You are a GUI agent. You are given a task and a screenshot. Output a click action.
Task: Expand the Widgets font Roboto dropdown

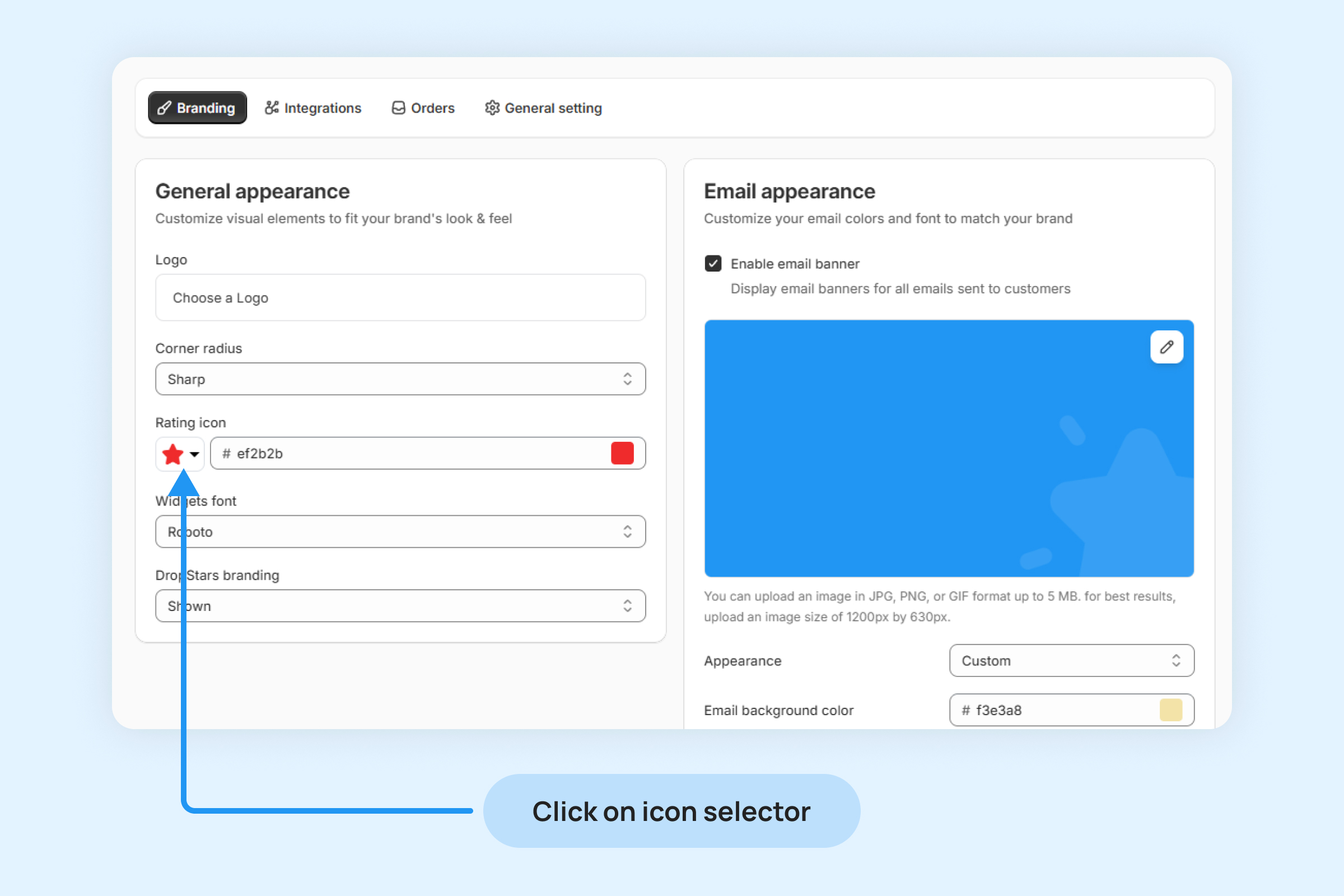click(x=400, y=531)
